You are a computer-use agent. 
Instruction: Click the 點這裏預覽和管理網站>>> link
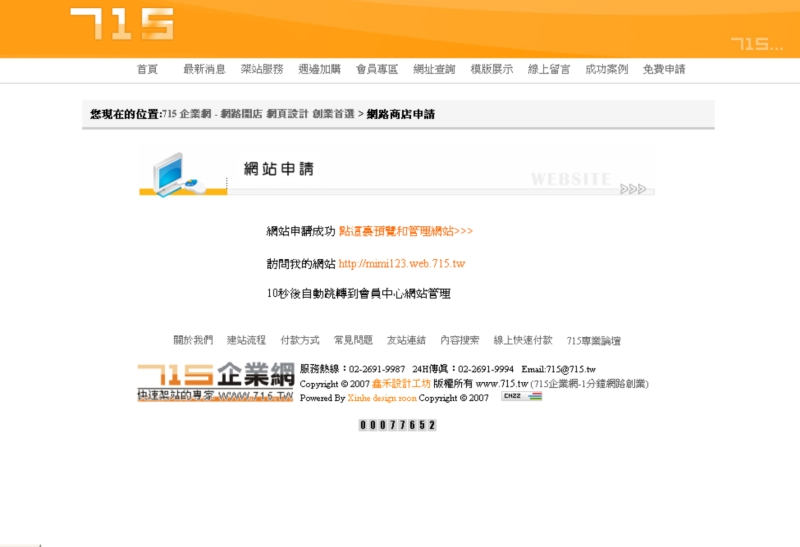(405, 231)
